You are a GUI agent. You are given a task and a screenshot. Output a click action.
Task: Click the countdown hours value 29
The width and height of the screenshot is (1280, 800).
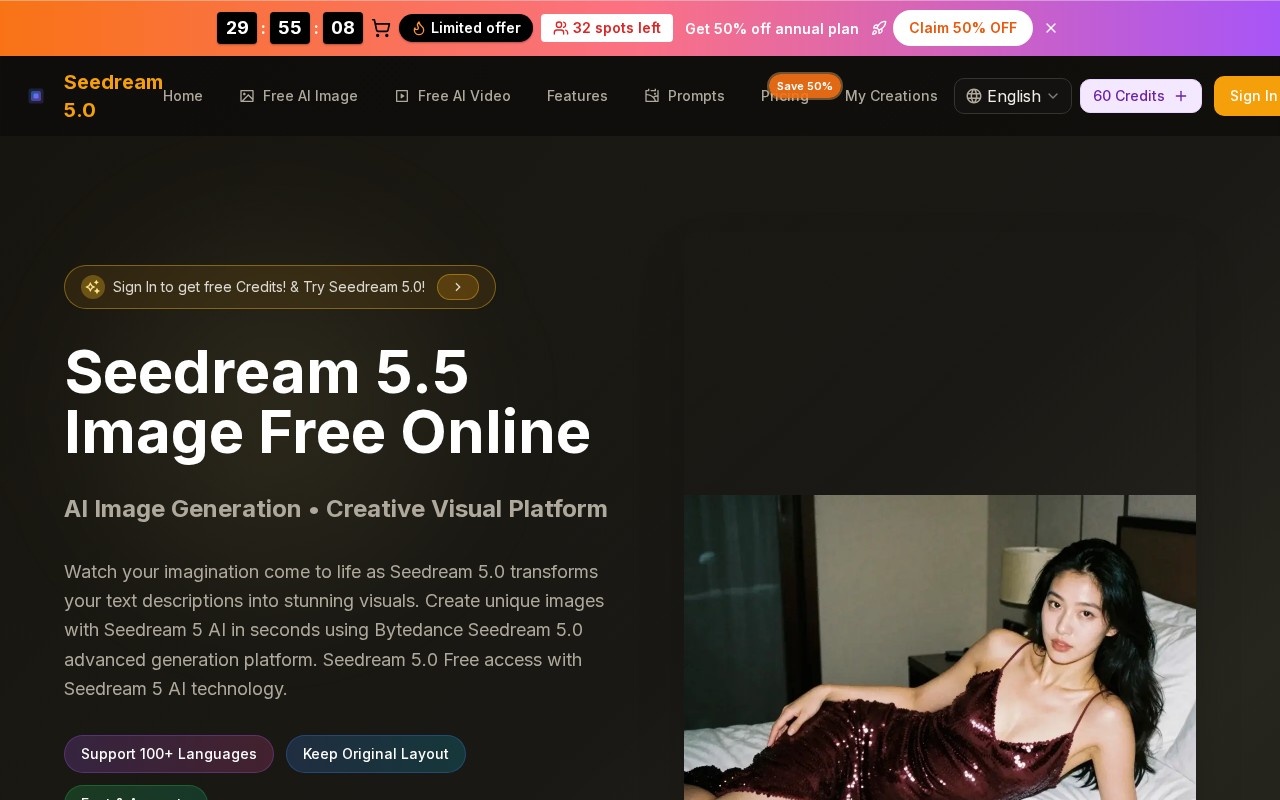237,28
